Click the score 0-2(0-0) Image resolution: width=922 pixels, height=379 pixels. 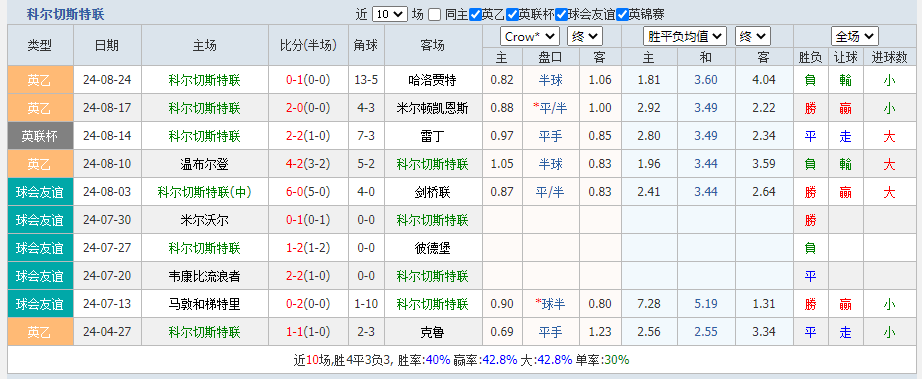(308, 304)
